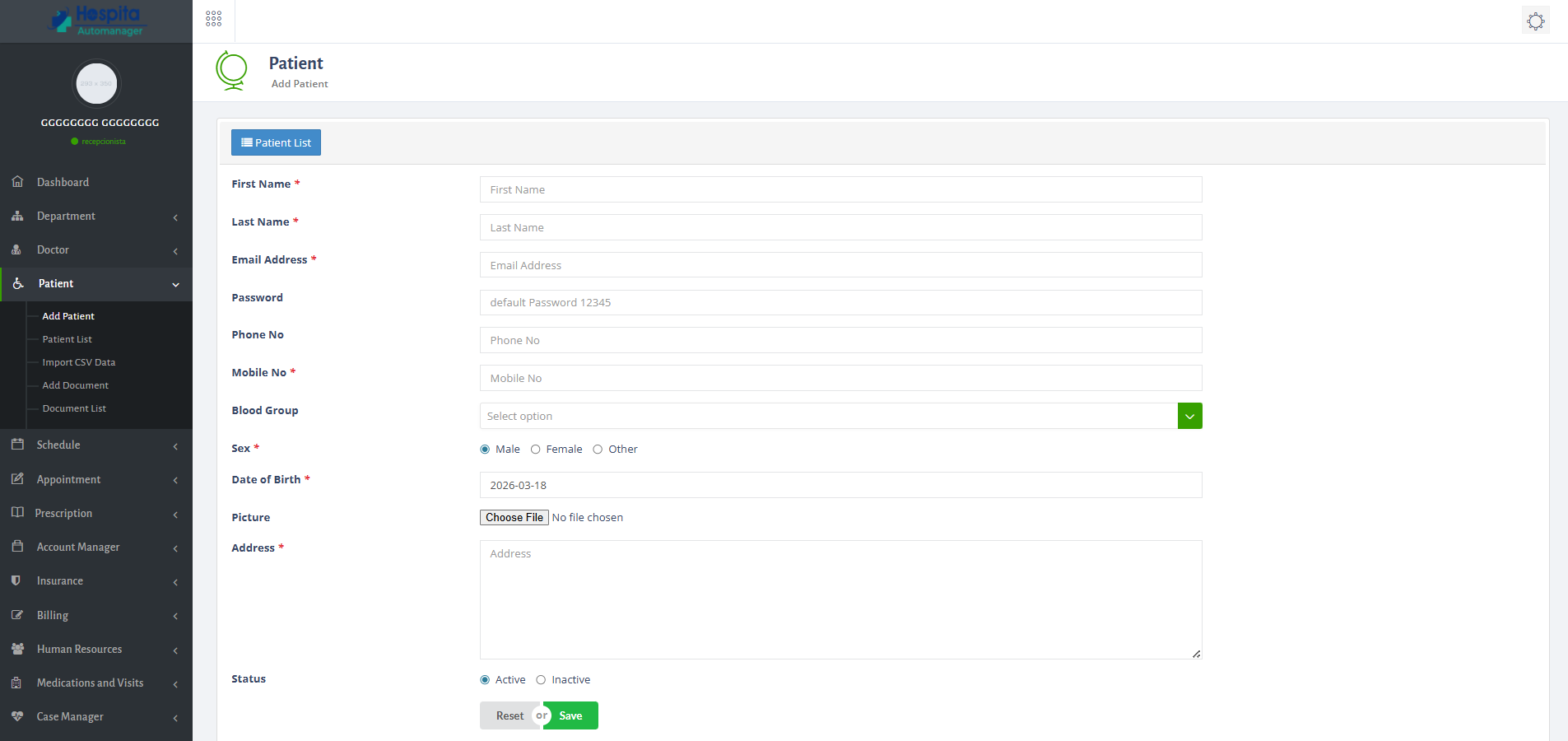
Task: Click the Human Resources people icon
Action: click(18, 649)
